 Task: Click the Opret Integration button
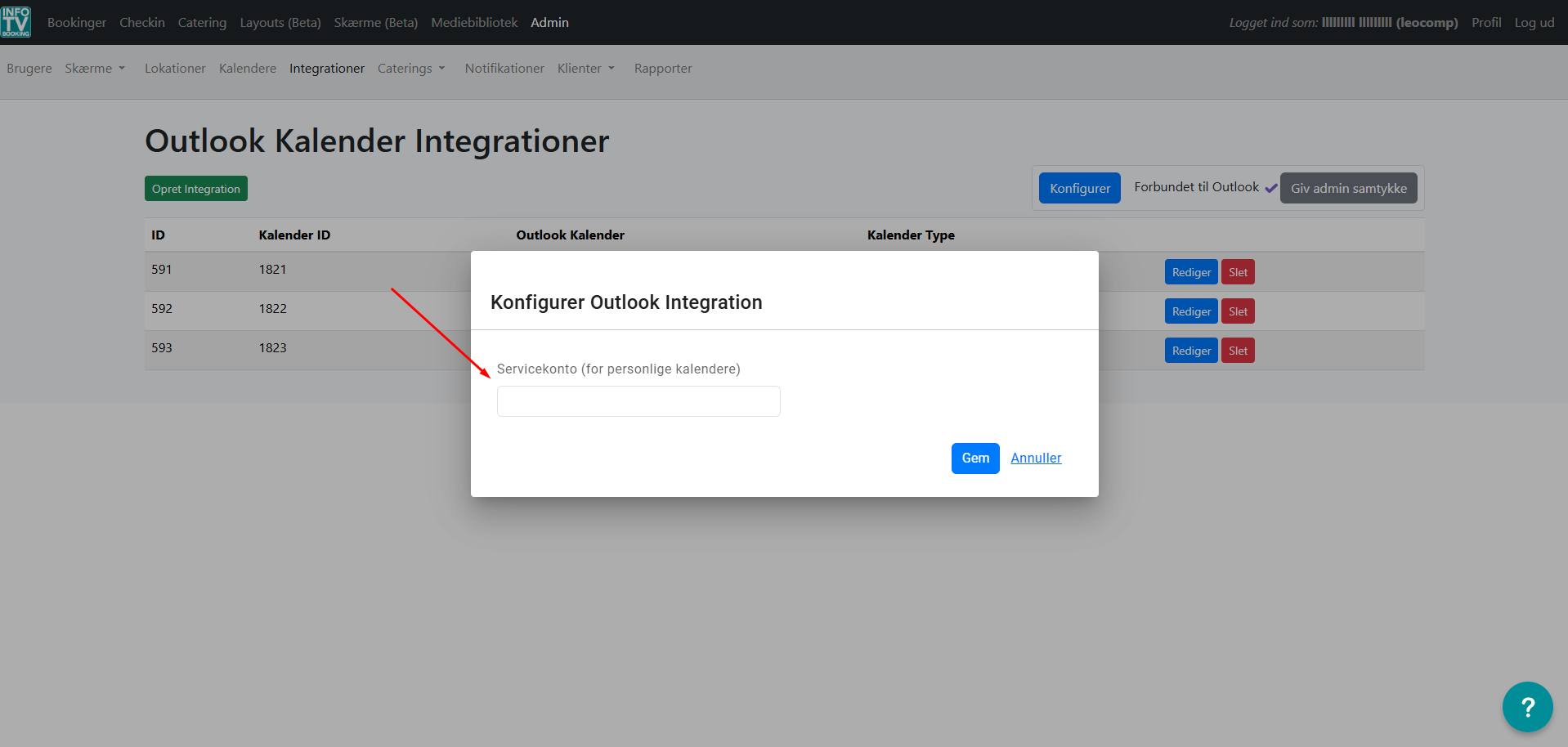coord(196,189)
